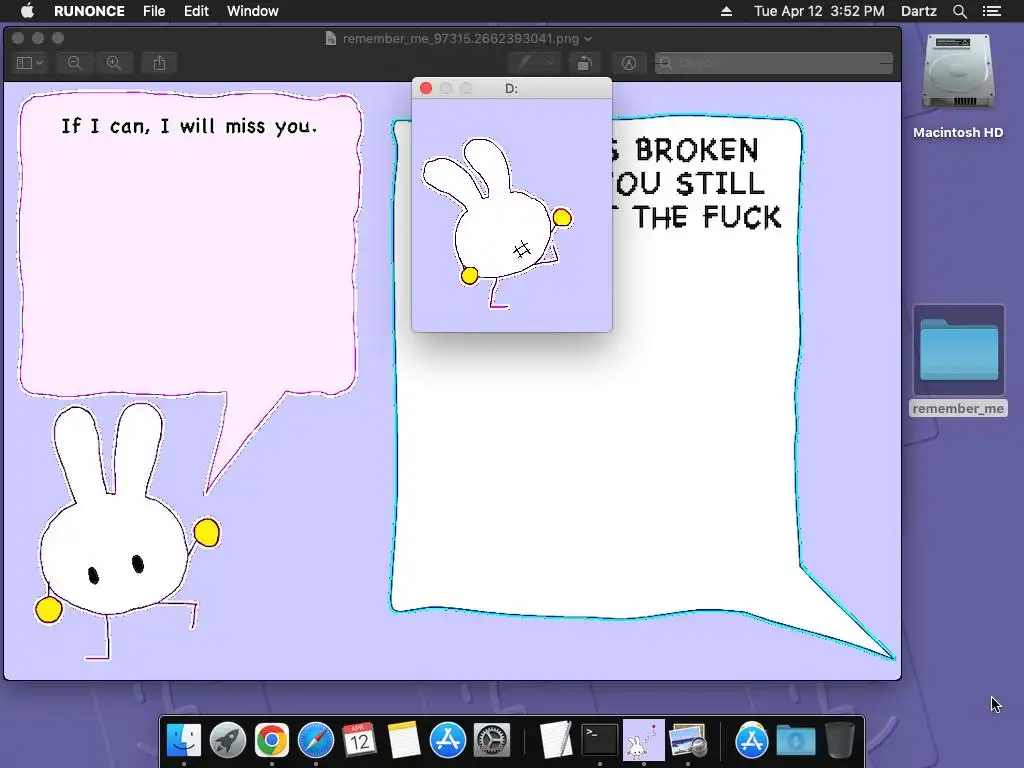This screenshot has height=768, width=1024.
Task: Click the large bunny character in Preview
Action: coord(127,530)
